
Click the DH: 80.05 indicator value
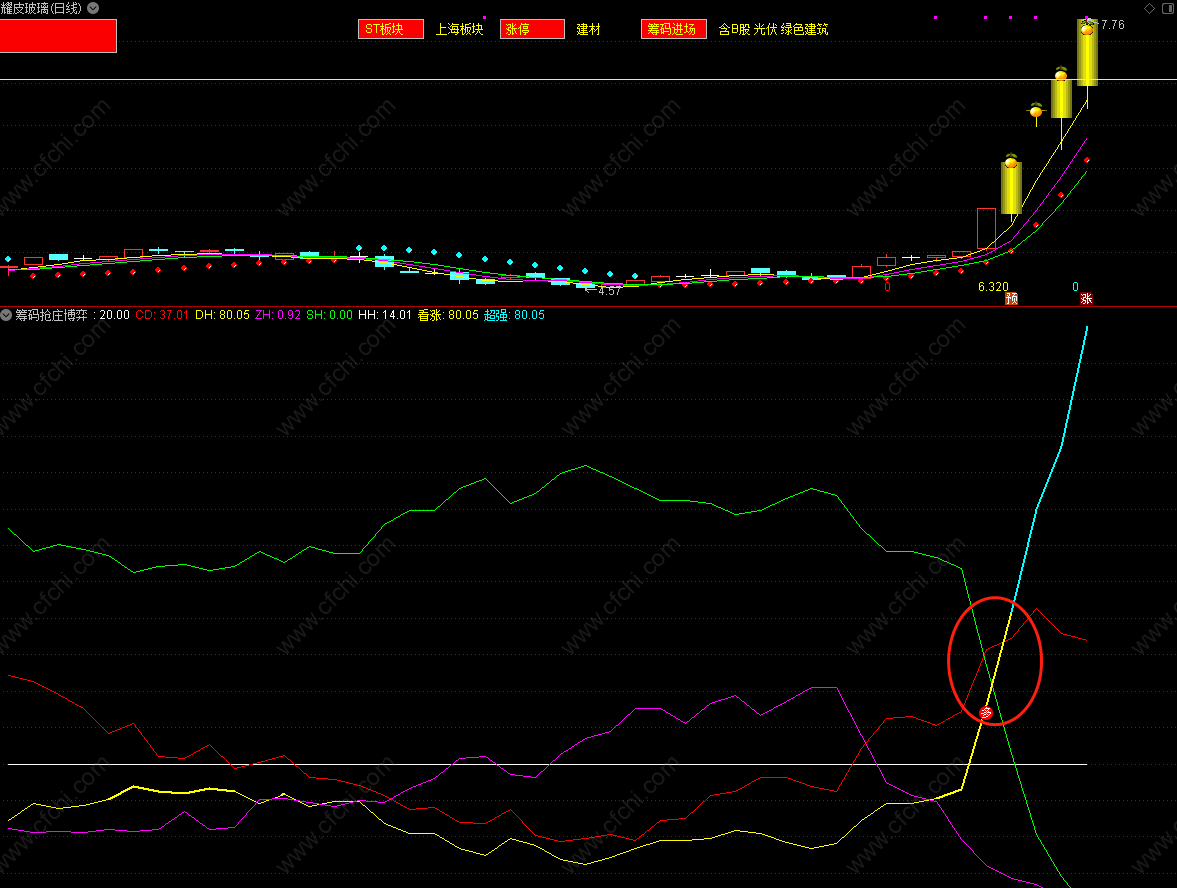pos(222,315)
